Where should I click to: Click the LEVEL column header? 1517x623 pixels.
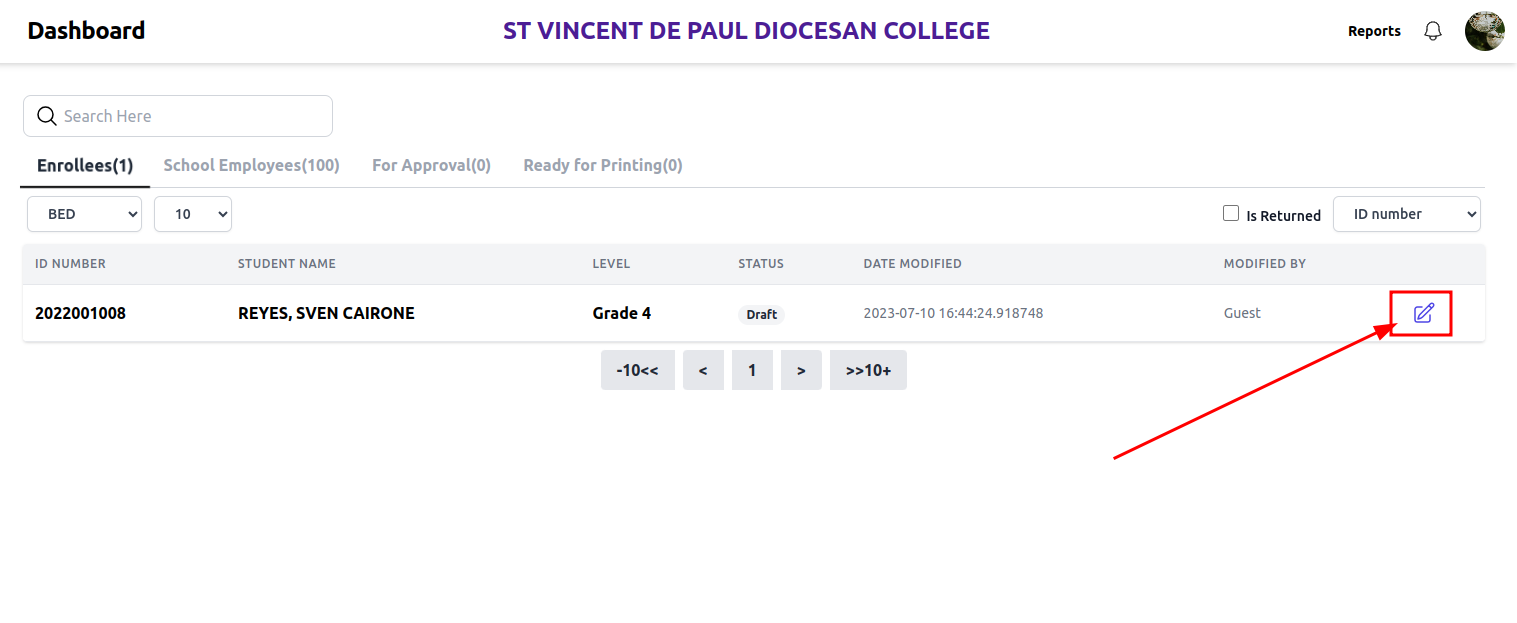[x=611, y=264]
